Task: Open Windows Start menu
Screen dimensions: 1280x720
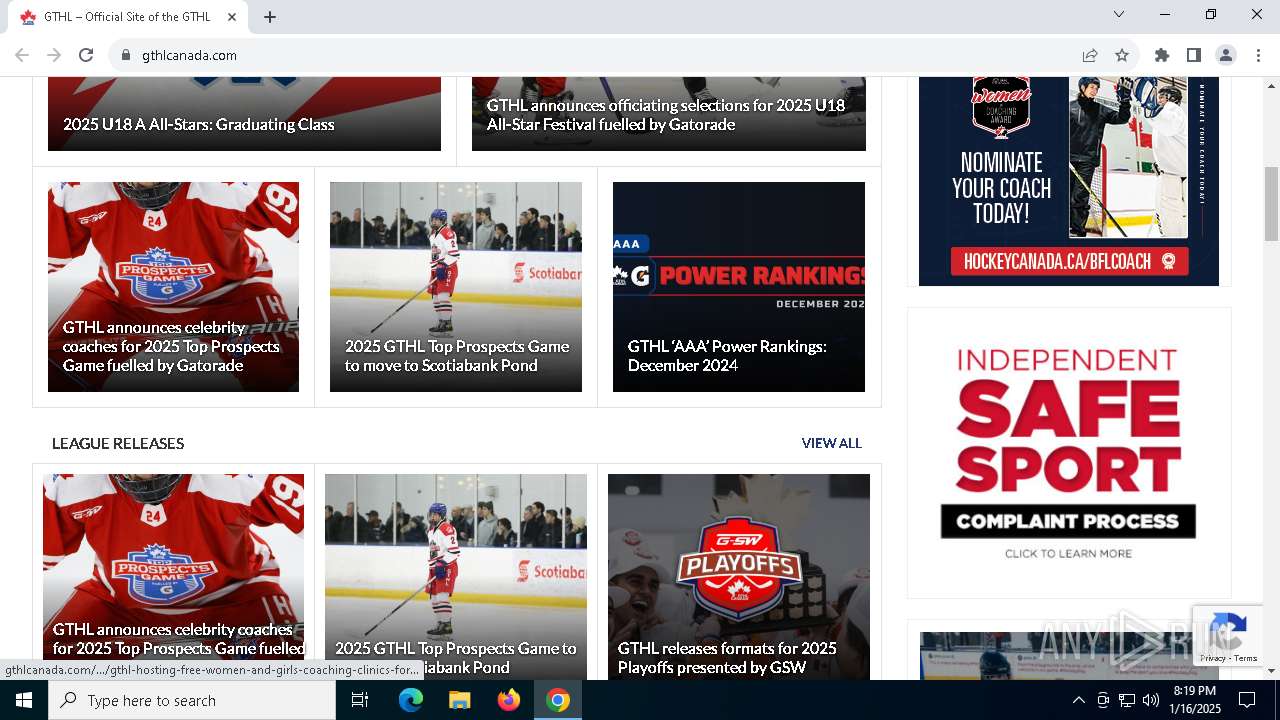Action: pos(24,700)
